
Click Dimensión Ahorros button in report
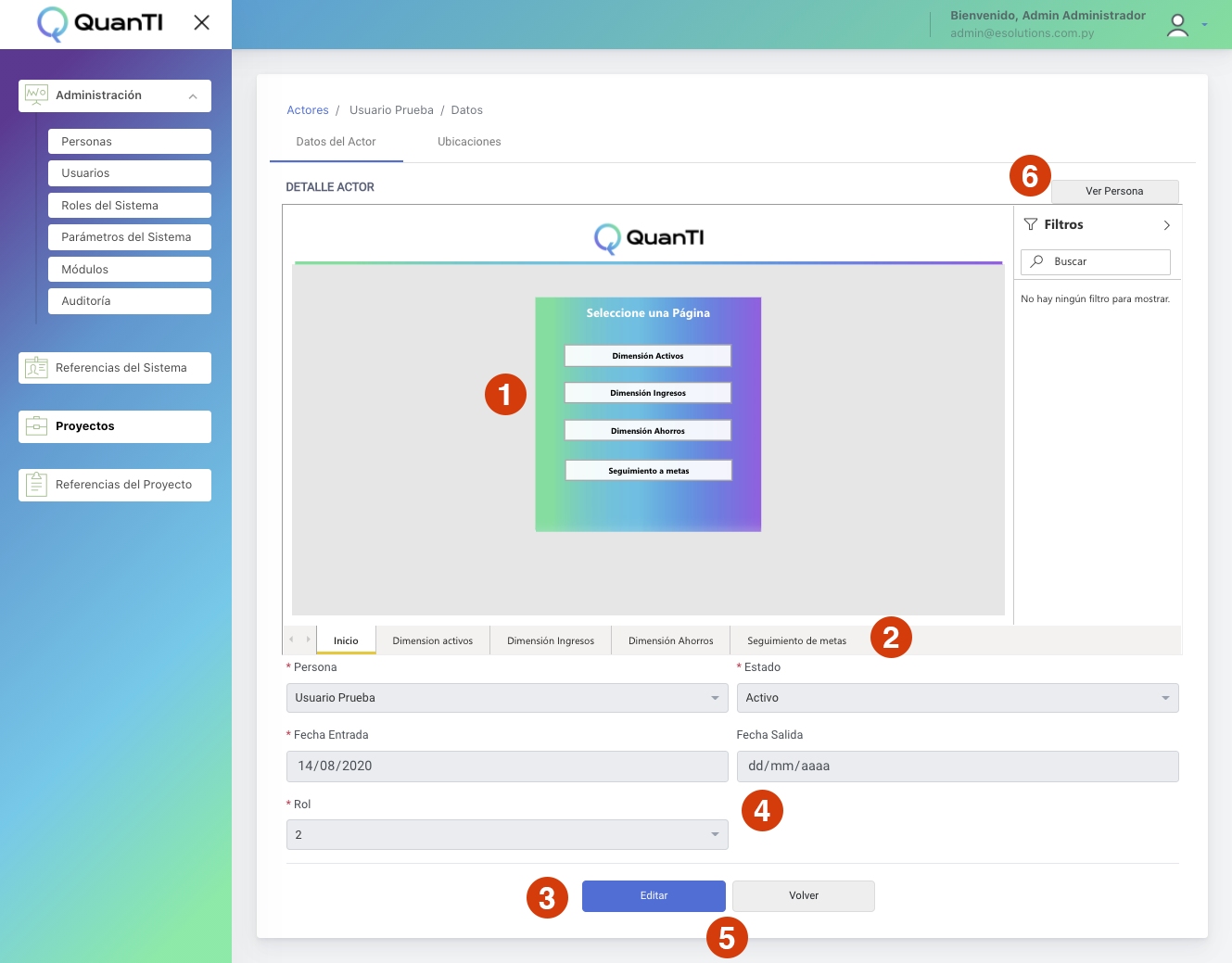[648, 431]
